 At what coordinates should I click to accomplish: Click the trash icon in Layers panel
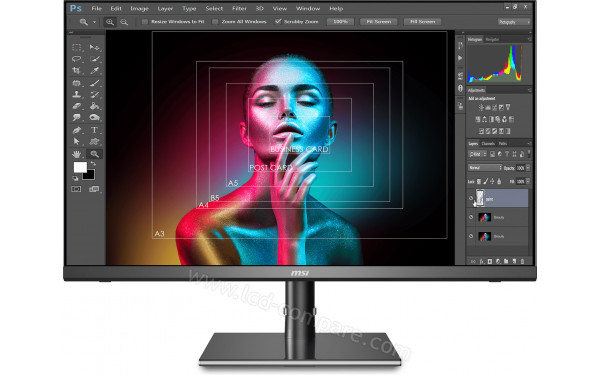(x=522, y=261)
